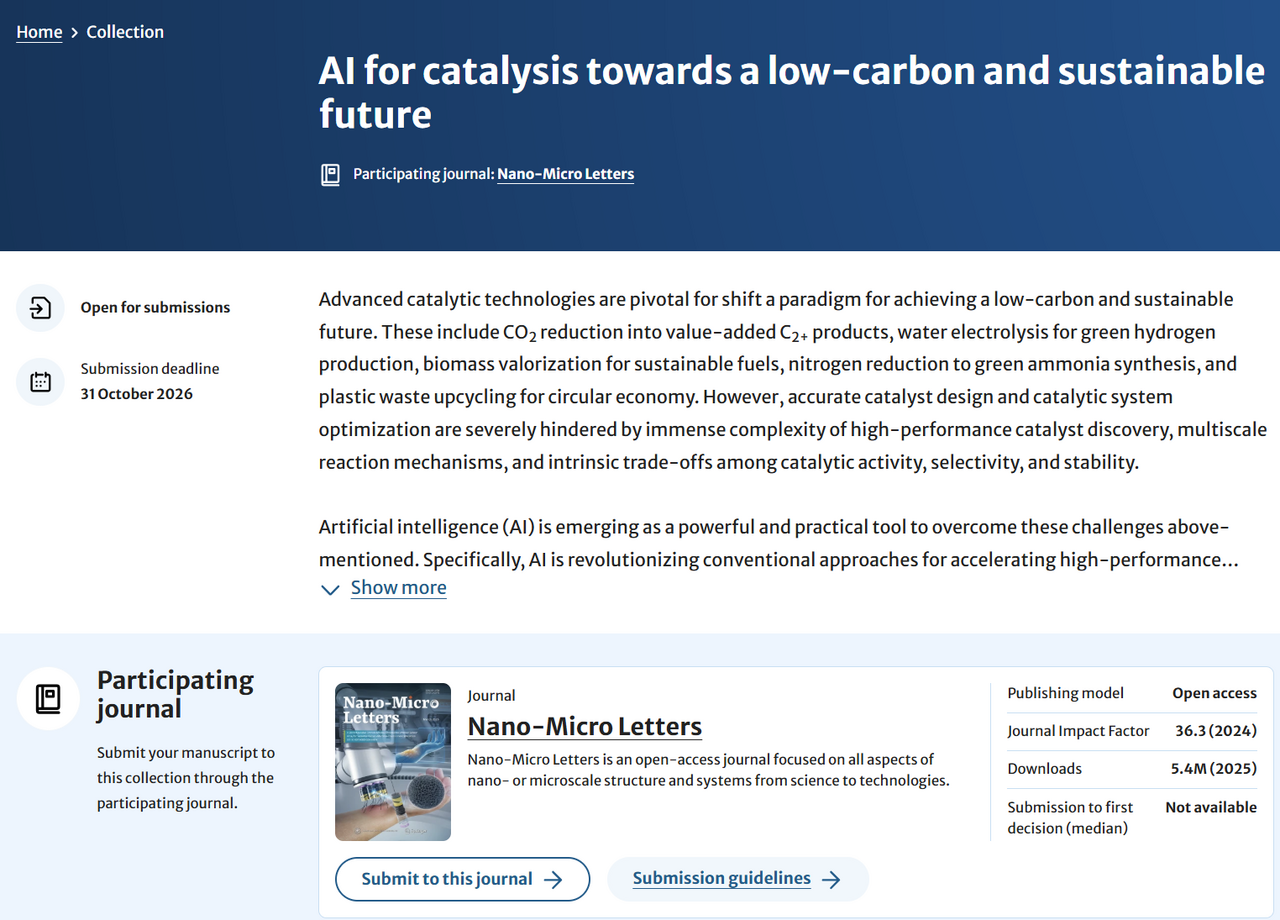The height and width of the screenshot is (920, 1280).
Task: Open the Submission guidelines page
Action: coord(721,878)
